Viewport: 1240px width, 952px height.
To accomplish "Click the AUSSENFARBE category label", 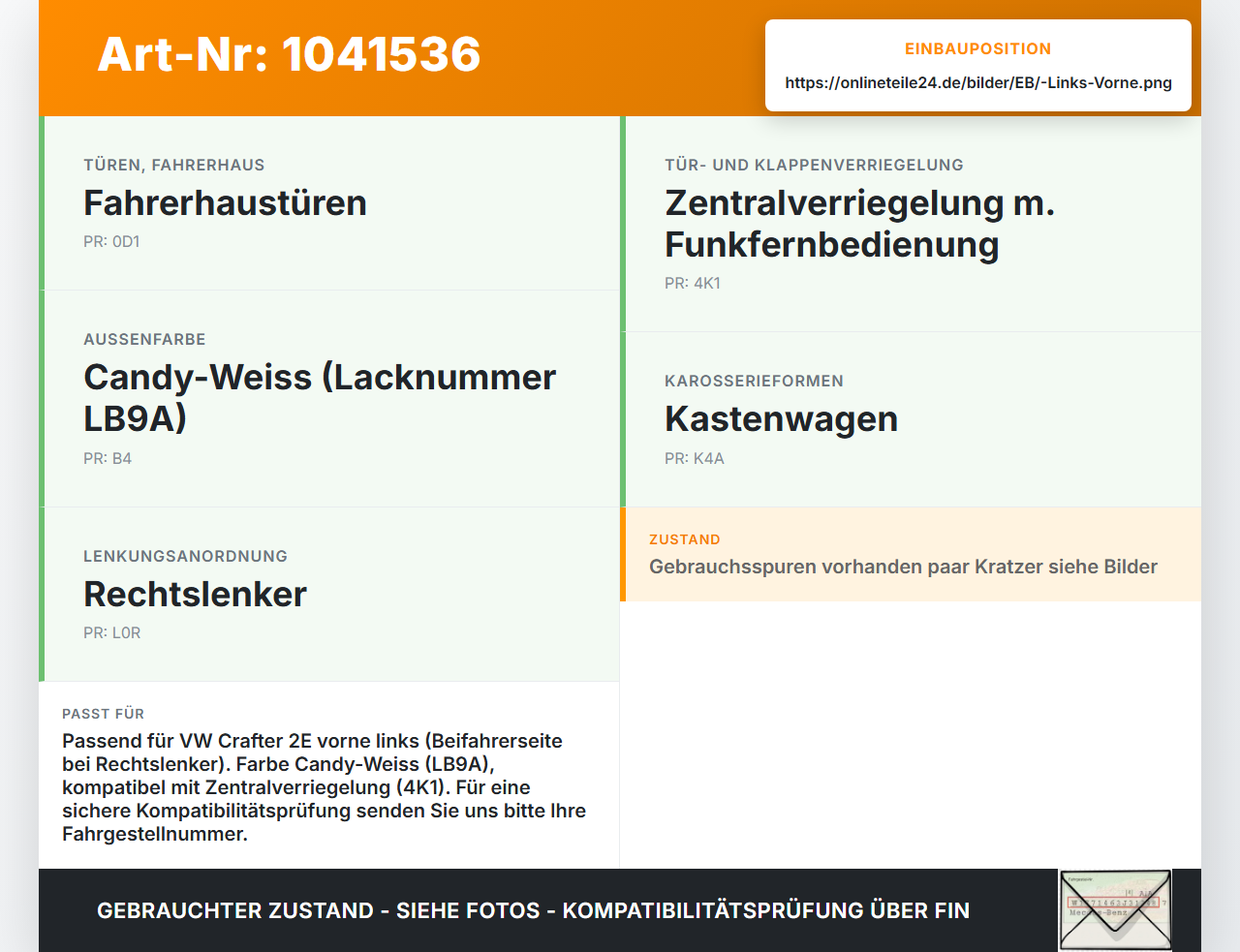I will pyautogui.click(x=144, y=339).
